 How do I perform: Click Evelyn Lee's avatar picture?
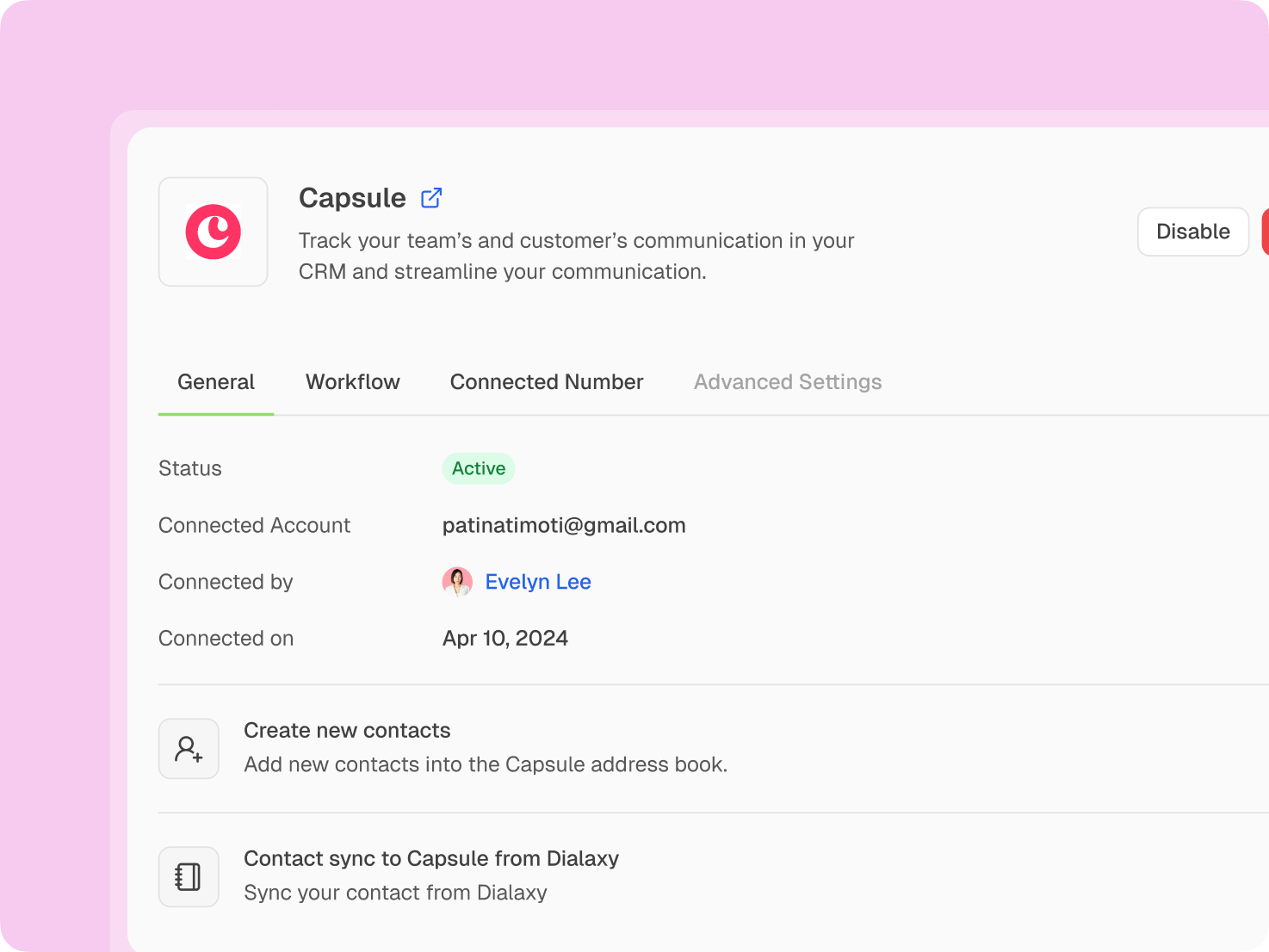tap(457, 582)
